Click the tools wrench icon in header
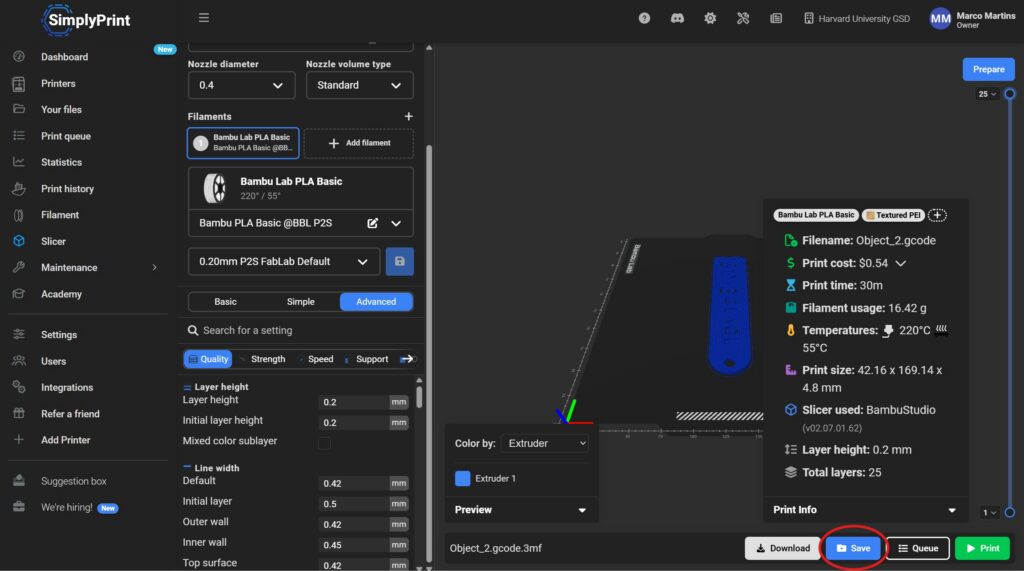 743,18
